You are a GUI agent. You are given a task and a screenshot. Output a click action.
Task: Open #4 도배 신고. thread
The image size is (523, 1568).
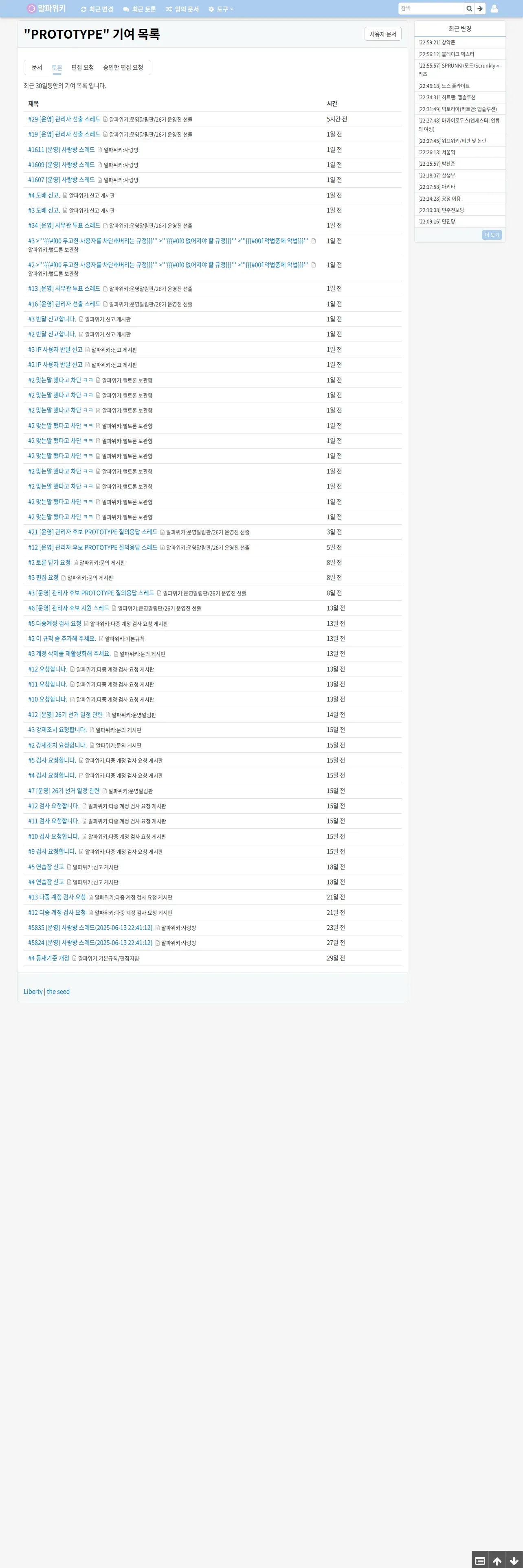44,195
